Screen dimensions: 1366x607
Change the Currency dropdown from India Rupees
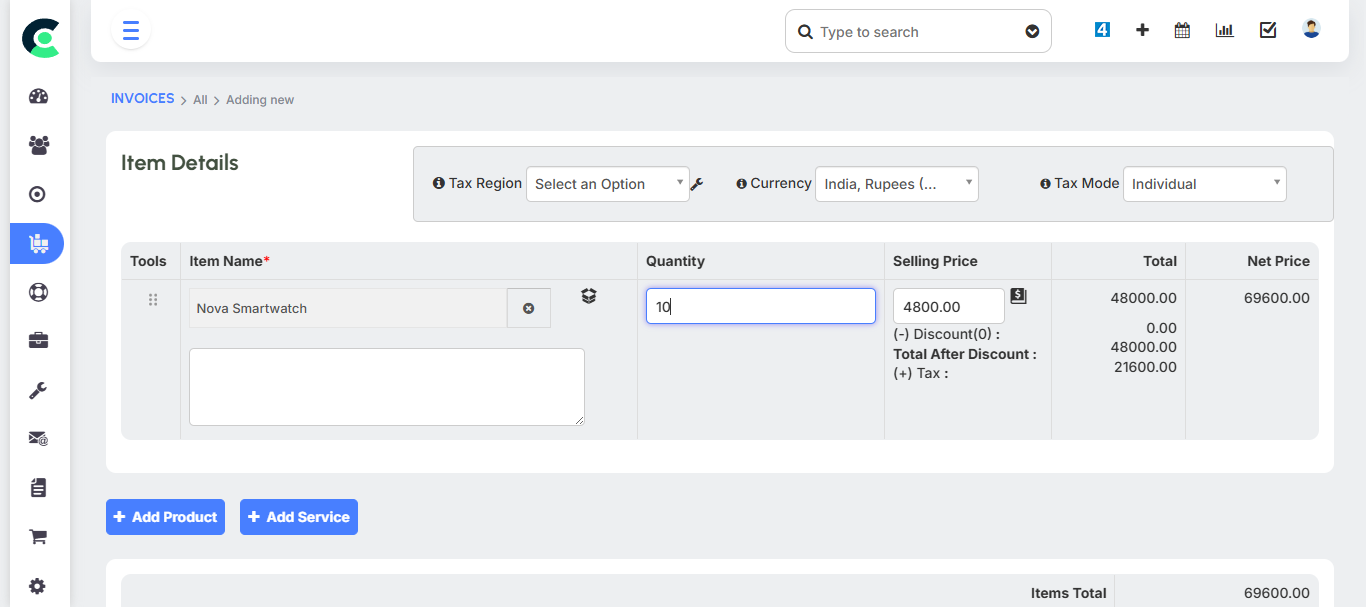pyautogui.click(x=896, y=183)
